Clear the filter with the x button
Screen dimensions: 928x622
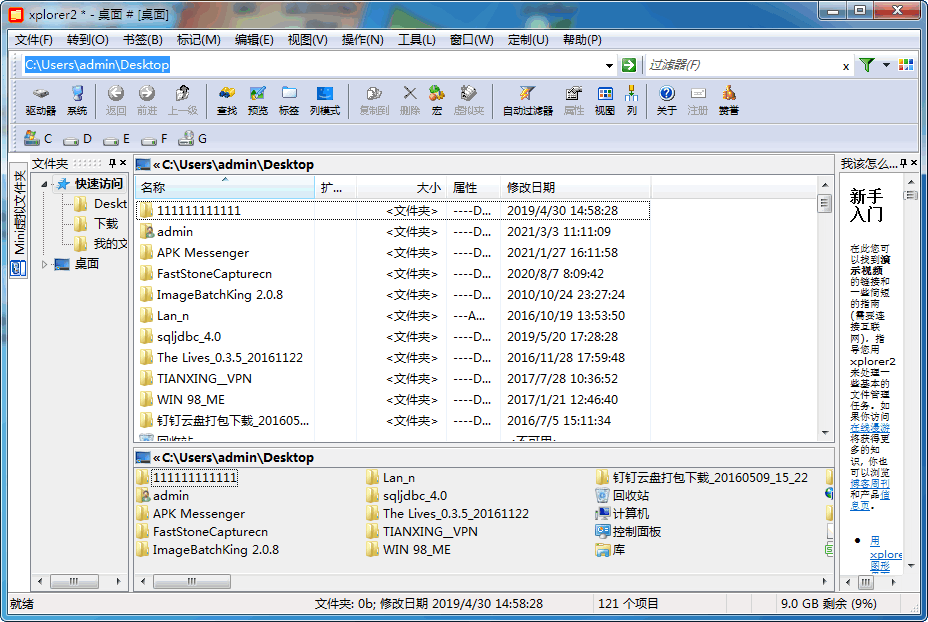[x=846, y=66]
